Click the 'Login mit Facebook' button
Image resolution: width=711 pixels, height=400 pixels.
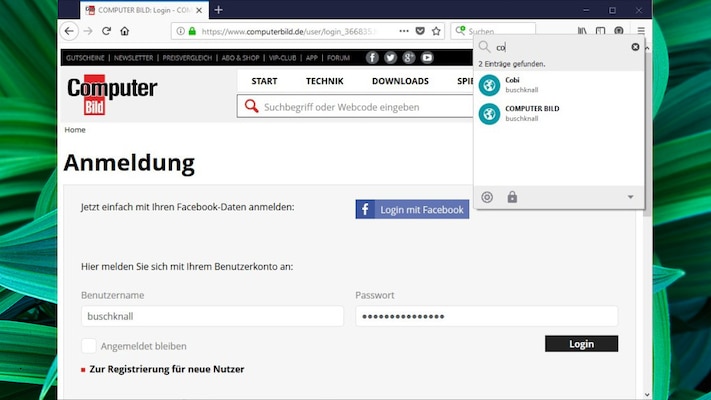coord(412,210)
